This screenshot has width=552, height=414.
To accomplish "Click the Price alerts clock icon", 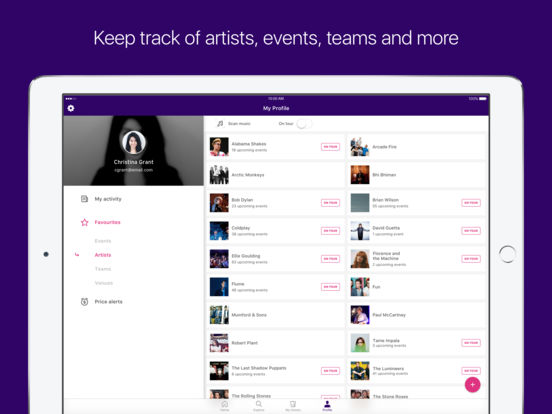I will (84, 302).
